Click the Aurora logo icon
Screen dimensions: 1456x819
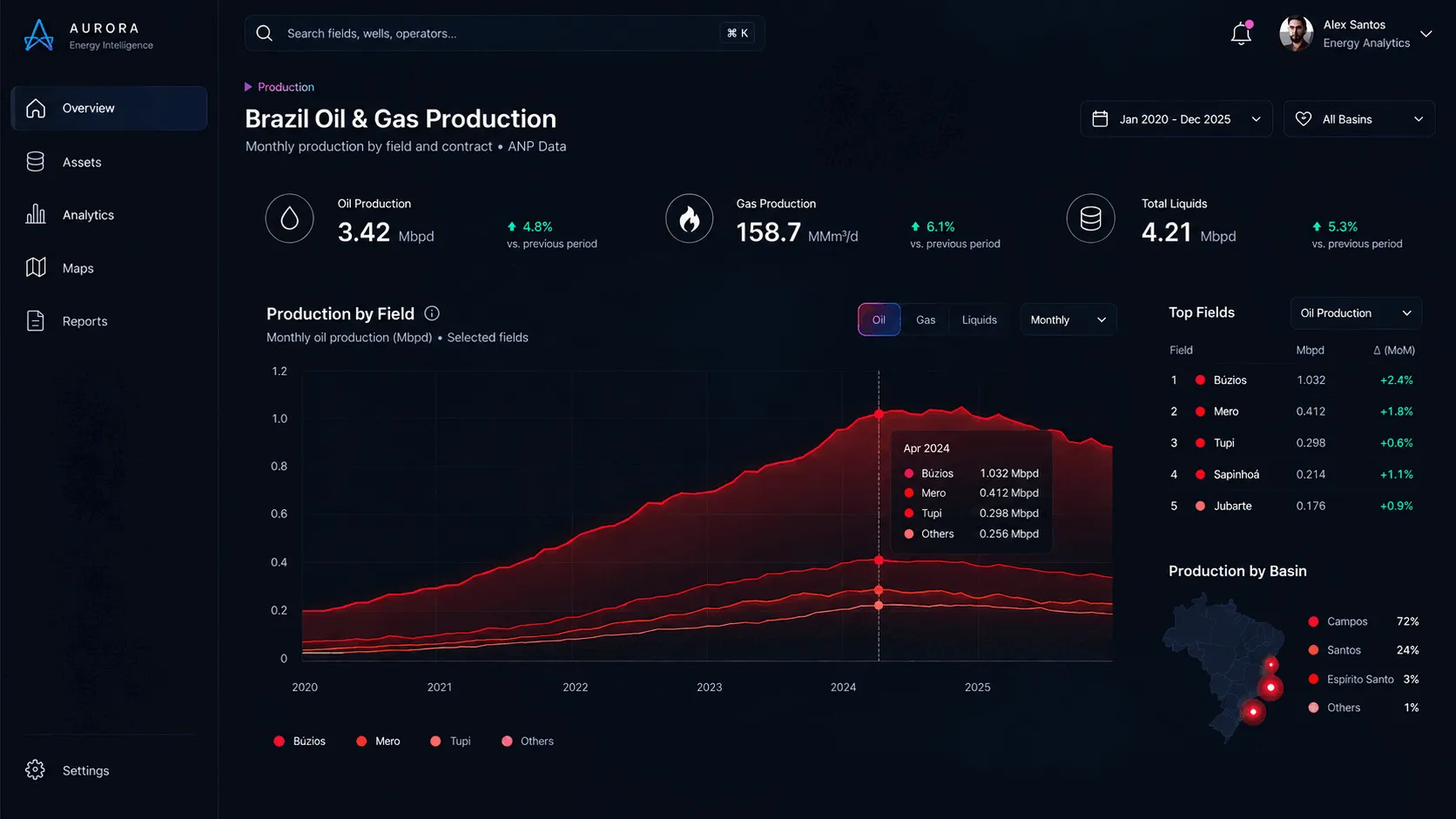click(38, 35)
